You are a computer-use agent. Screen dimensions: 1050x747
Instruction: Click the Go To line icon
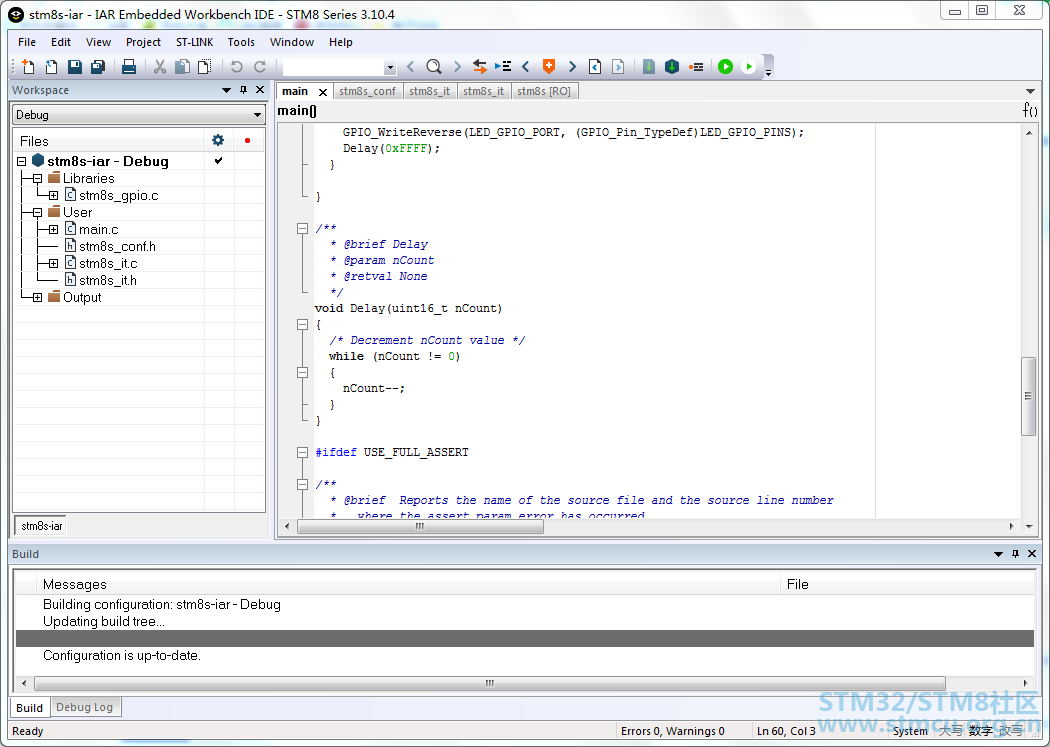[503, 66]
